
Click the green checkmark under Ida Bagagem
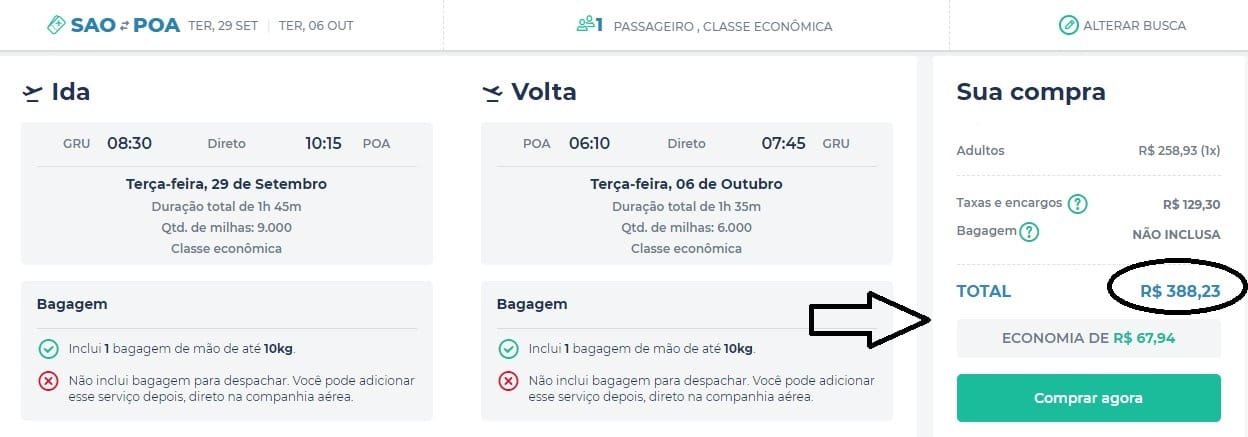coord(48,349)
